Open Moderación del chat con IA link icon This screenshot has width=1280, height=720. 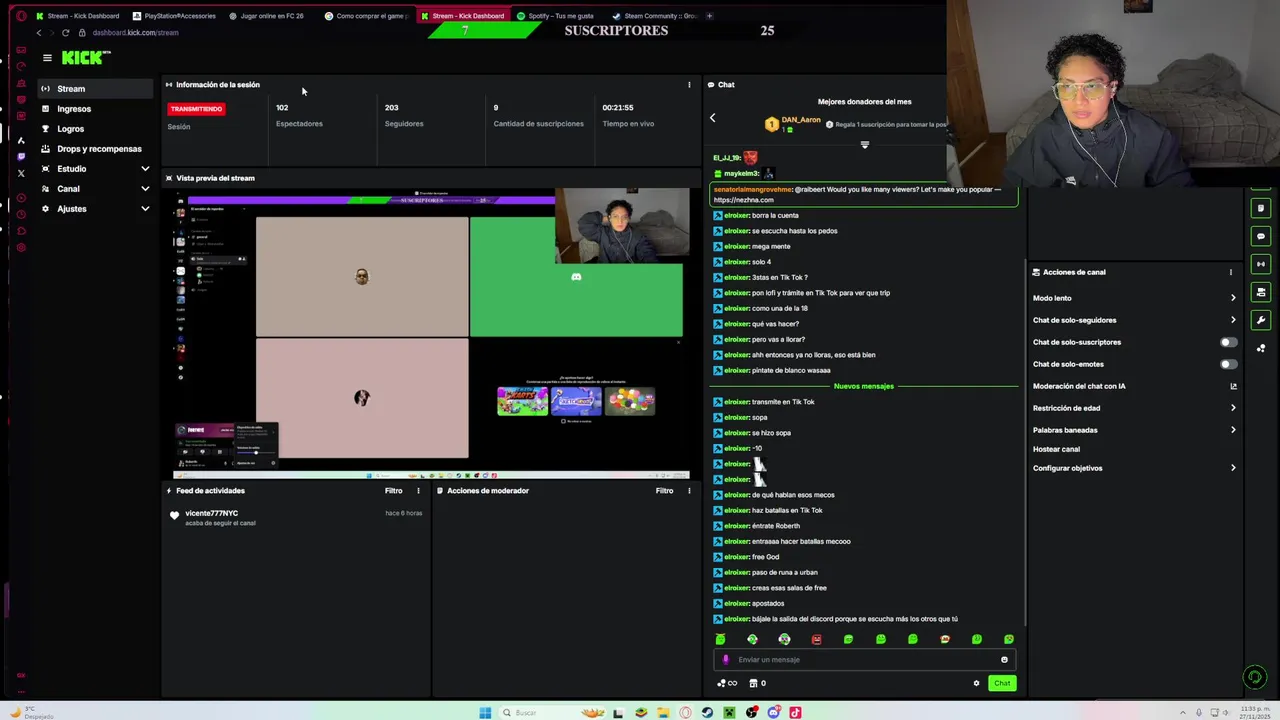(1233, 386)
